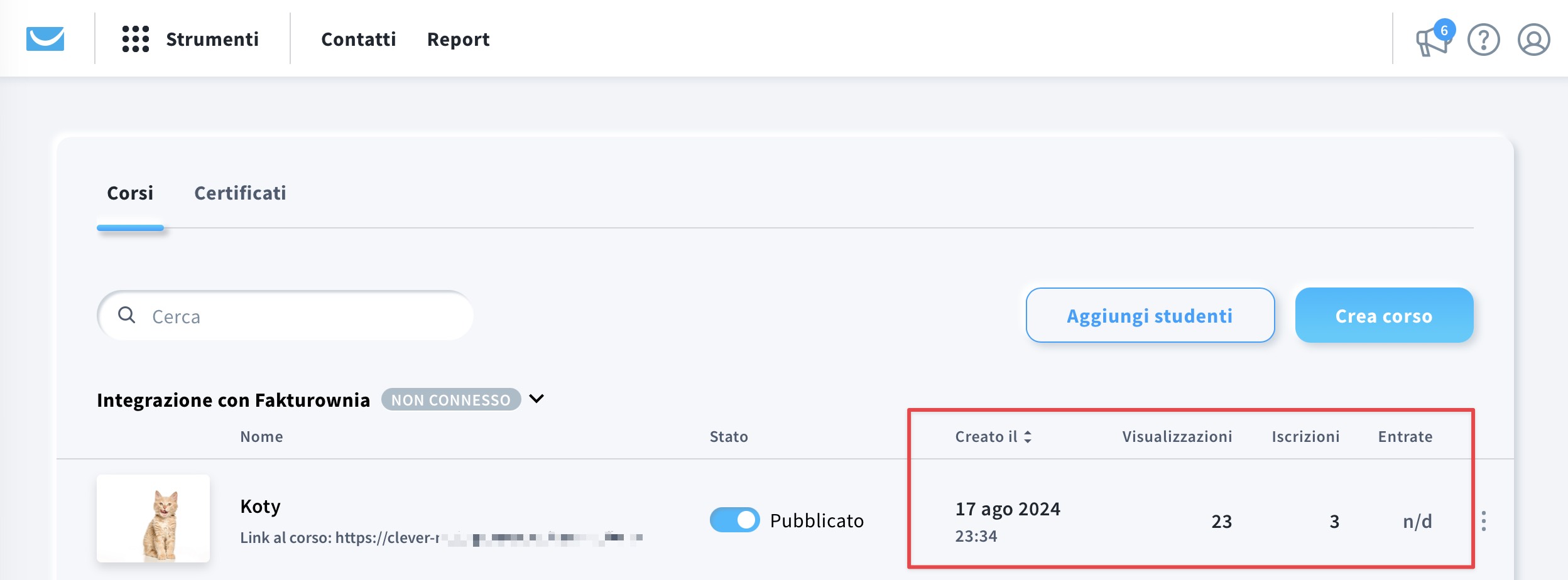Switch to the Certificati tab
Viewport: 1568px width, 580px height.
tap(240, 193)
